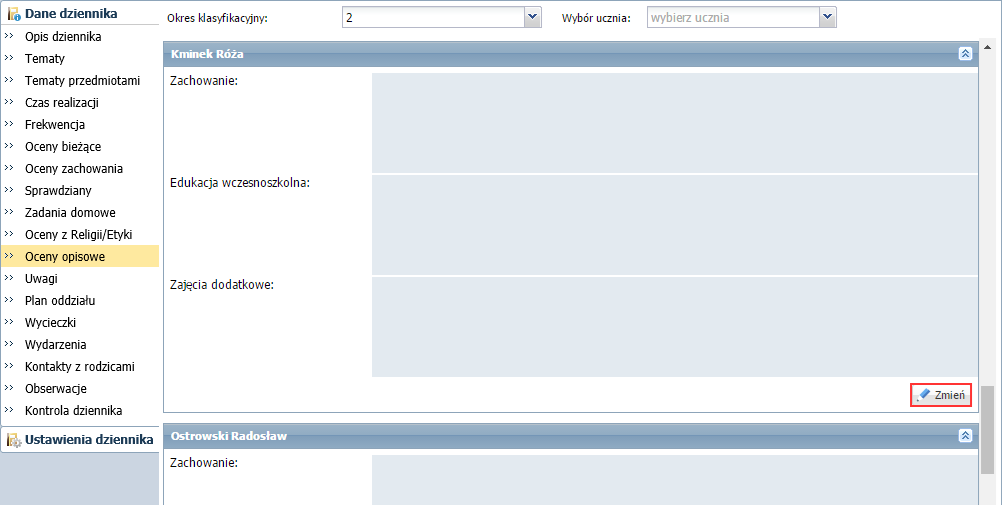Viewport: 1002px width, 505px height.
Task: Click the wybierz ucznia combo field
Action: click(733, 18)
